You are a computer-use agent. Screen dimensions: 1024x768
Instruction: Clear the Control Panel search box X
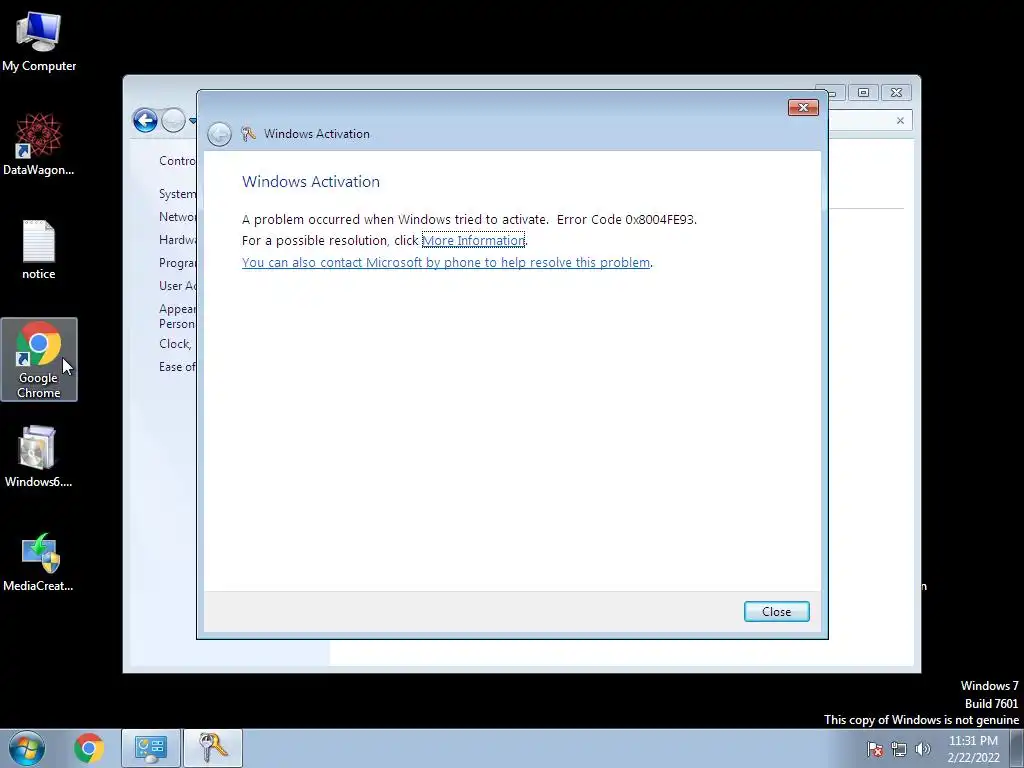(x=900, y=121)
